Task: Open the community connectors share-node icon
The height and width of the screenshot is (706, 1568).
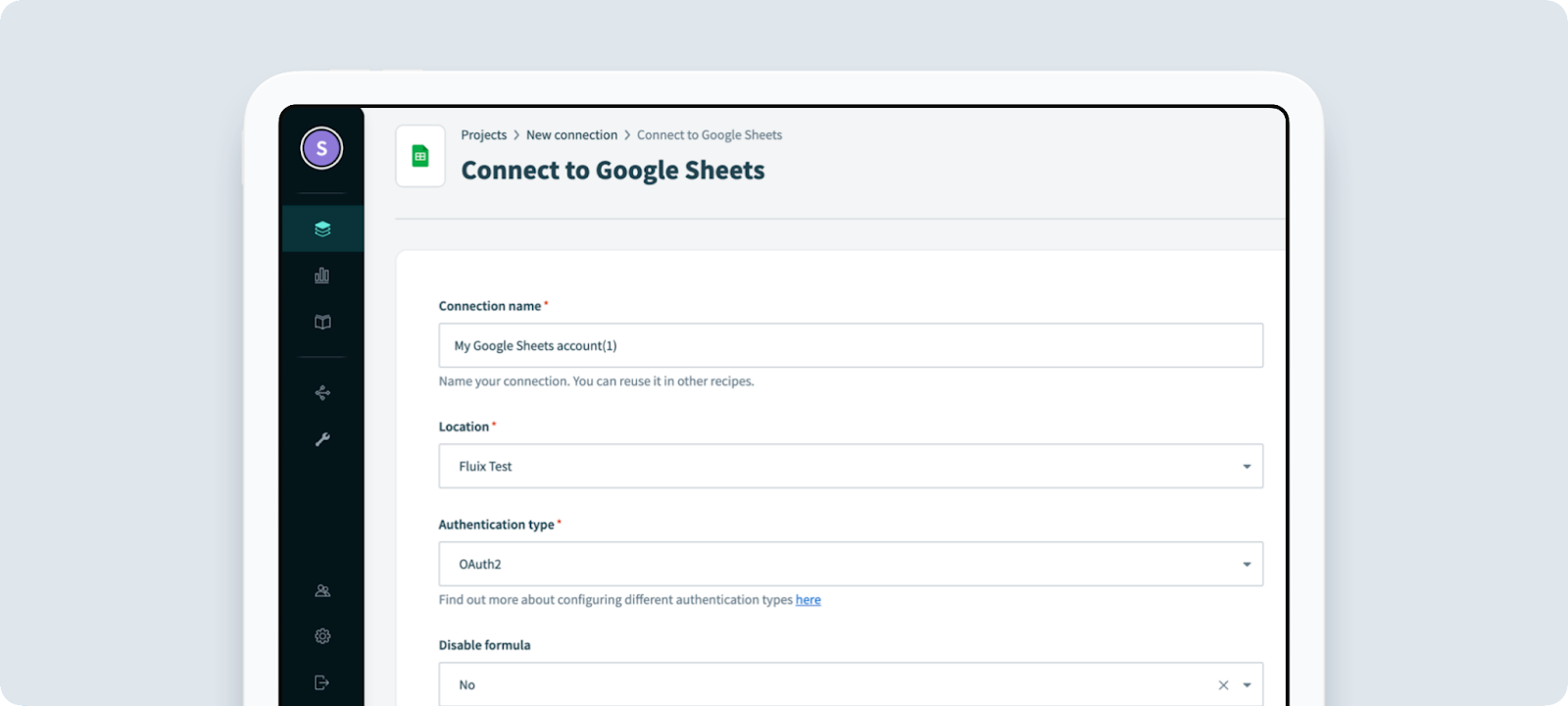Action: pos(322,393)
